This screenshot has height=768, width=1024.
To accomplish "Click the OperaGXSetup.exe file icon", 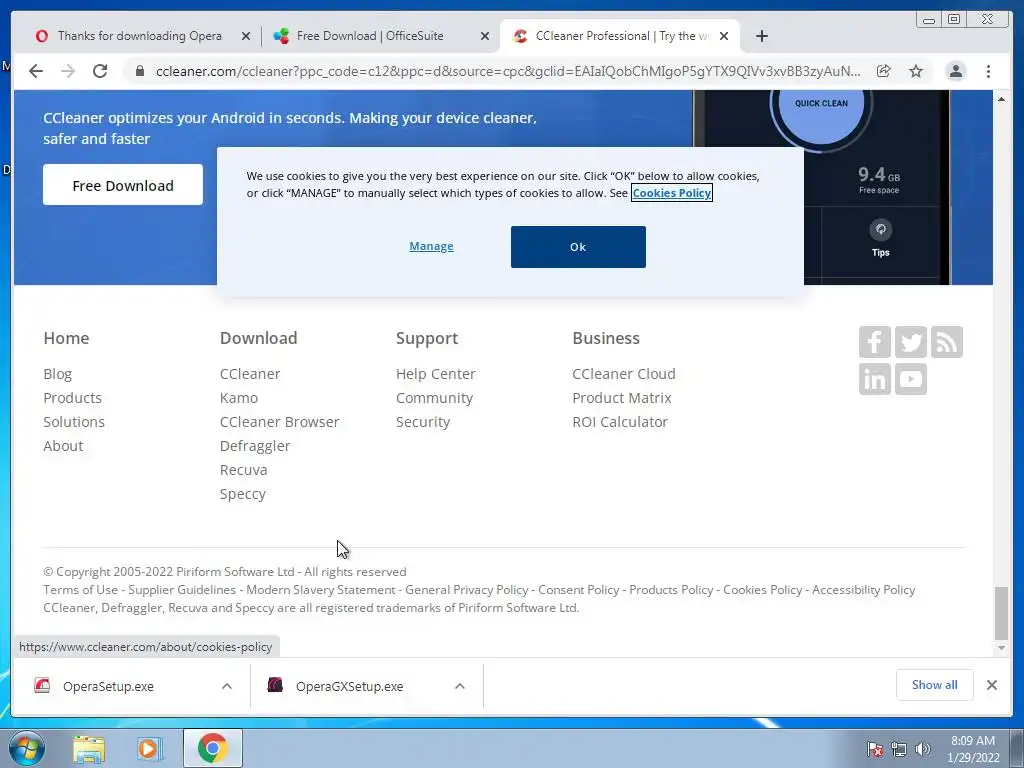I will pos(275,685).
